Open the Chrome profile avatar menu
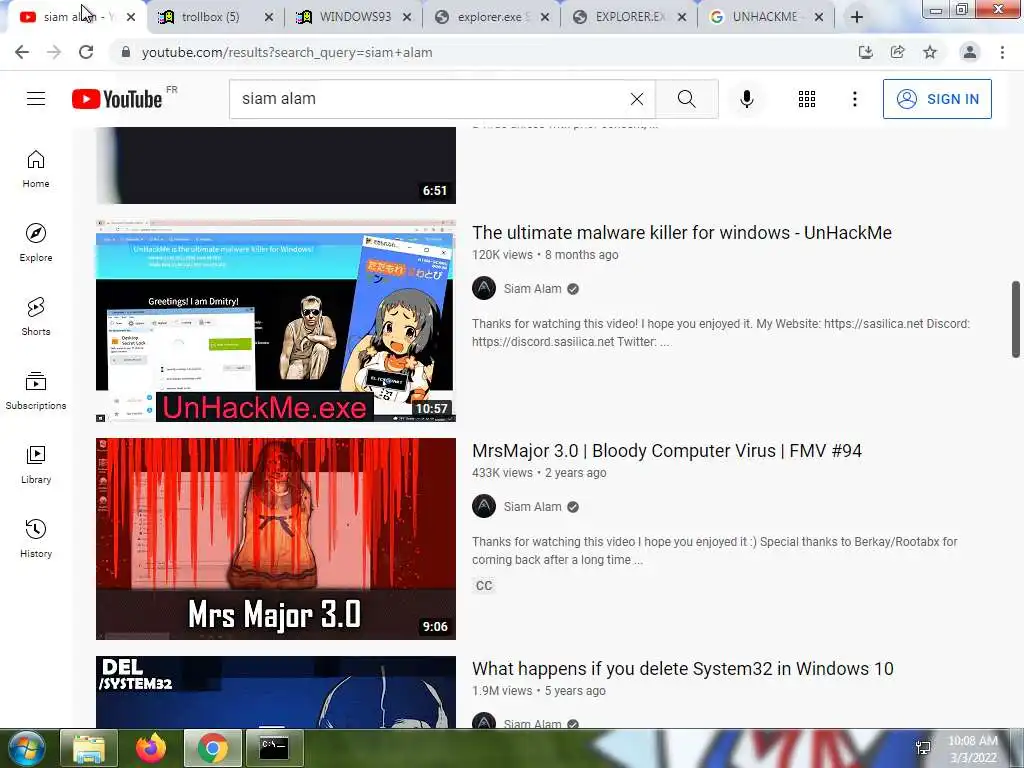Screen dimensions: 1024x768 coord(970,52)
